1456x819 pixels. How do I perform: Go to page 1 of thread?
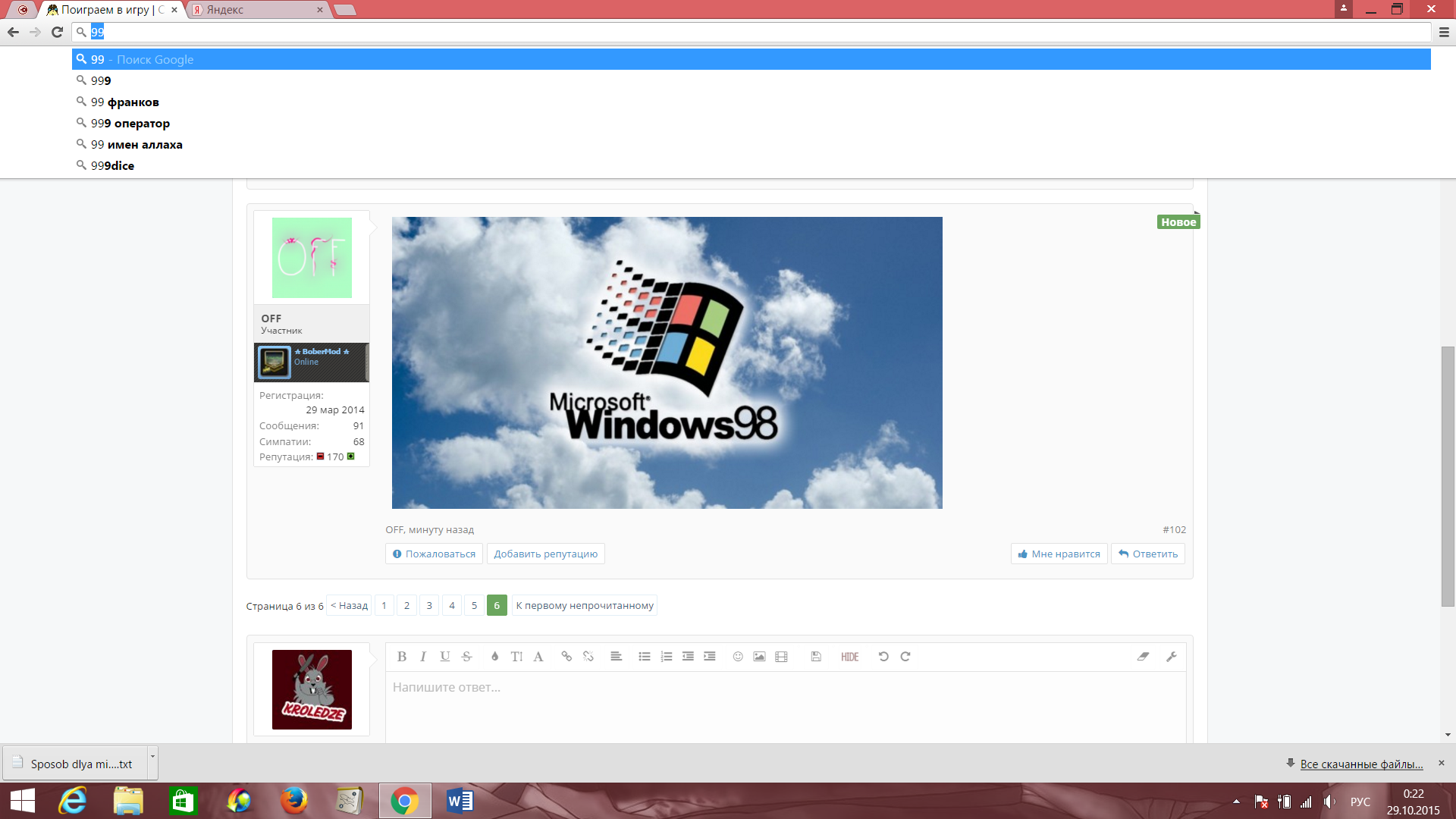(x=384, y=605)
